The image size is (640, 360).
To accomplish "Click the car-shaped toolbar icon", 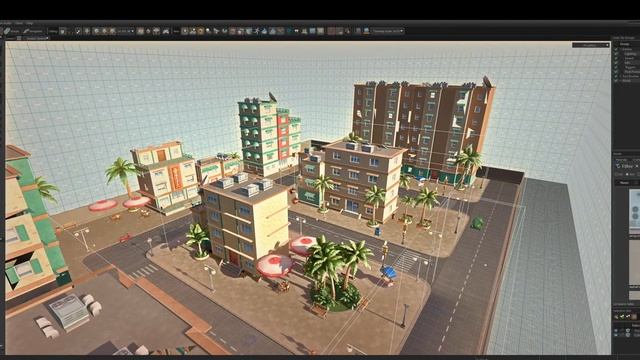I will [x=166, y=31].
